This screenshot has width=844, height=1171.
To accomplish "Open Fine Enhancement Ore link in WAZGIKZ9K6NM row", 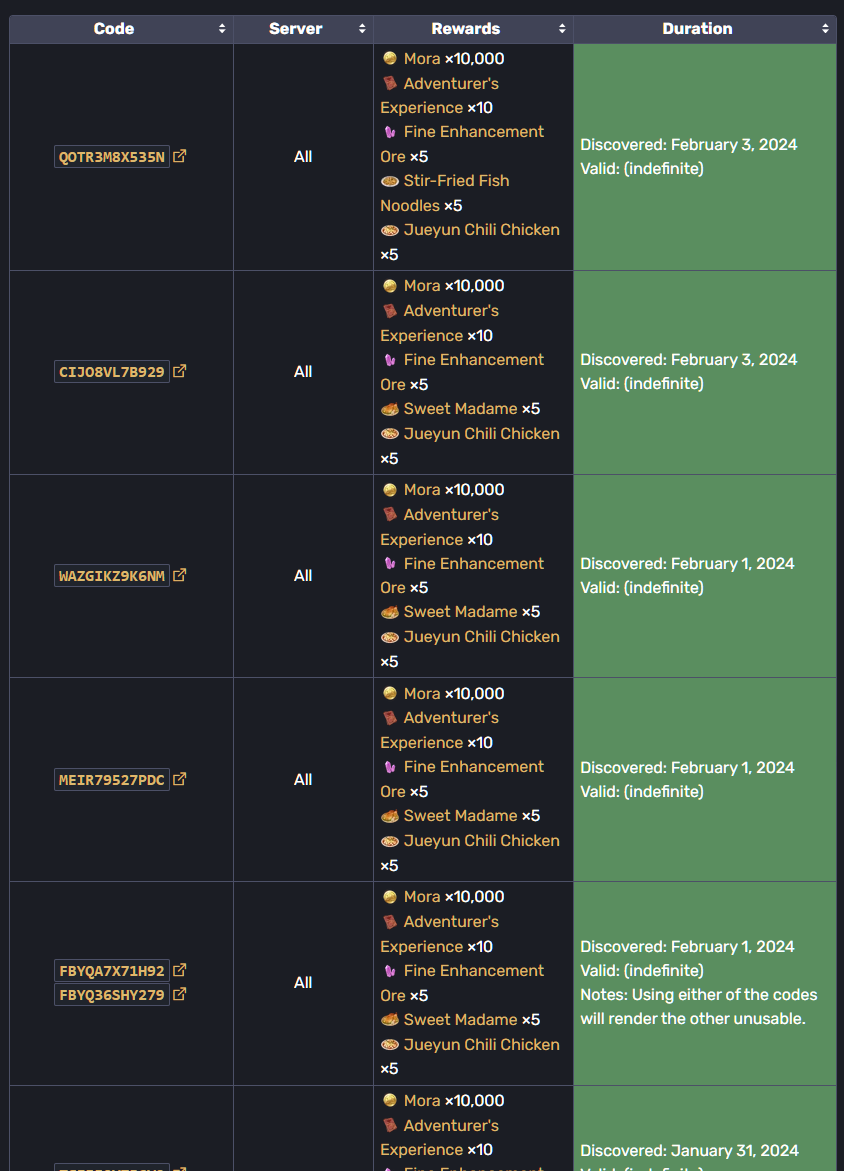I will point(474,564).
